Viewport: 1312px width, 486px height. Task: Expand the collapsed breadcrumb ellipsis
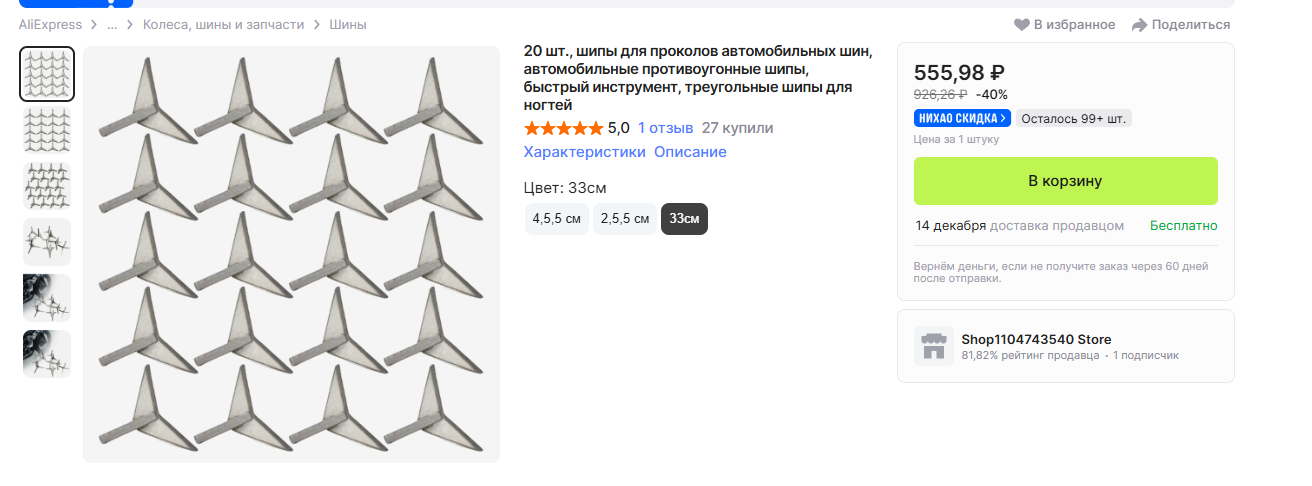112,25
